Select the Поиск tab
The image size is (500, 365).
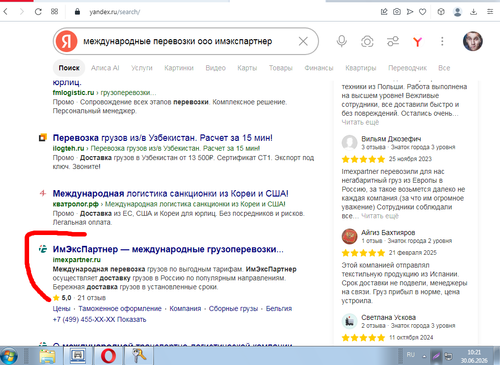(x=69, y=68)
